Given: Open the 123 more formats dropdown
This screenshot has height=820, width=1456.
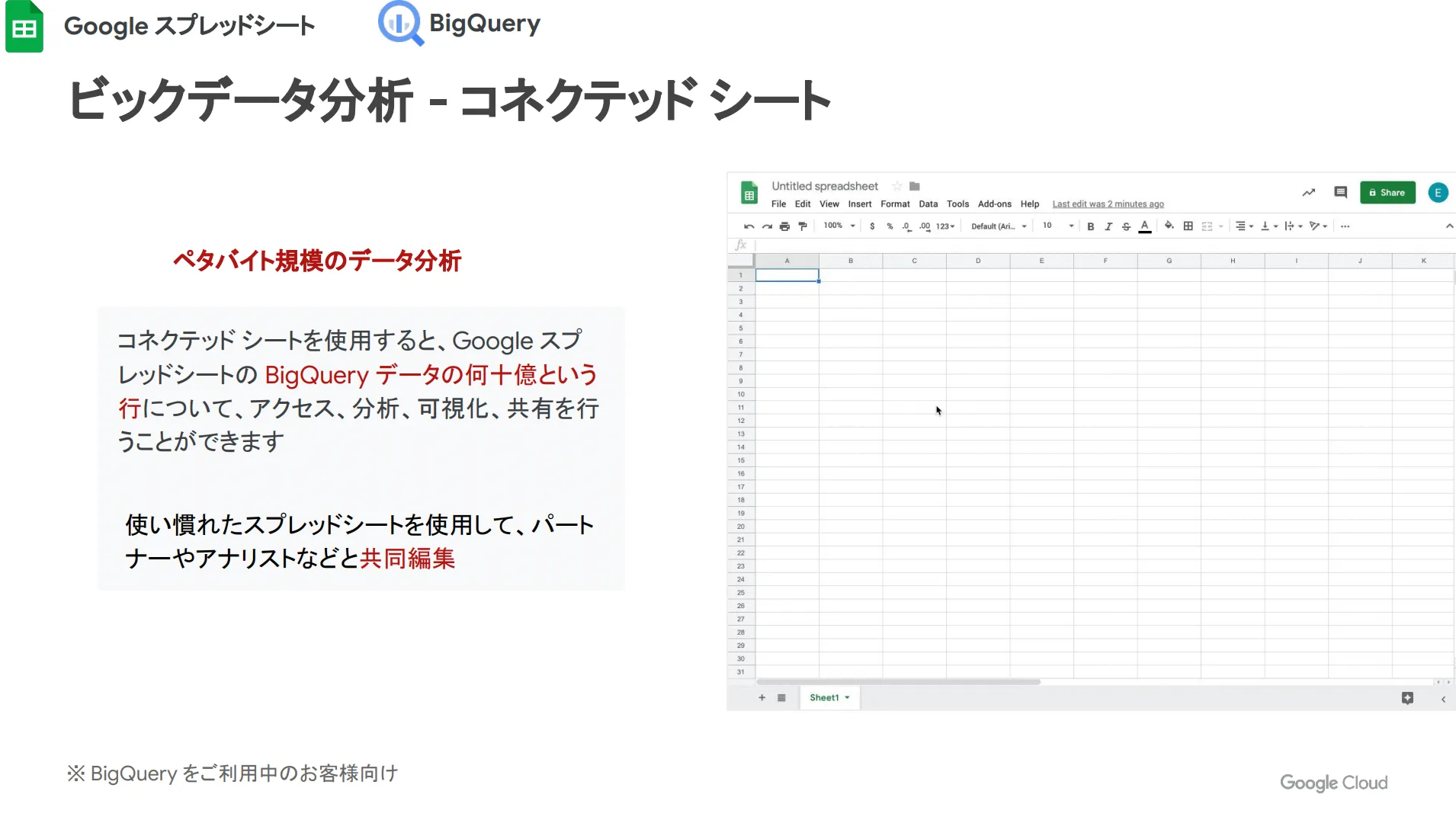Looking at the screenshot, I should [945, 226].
